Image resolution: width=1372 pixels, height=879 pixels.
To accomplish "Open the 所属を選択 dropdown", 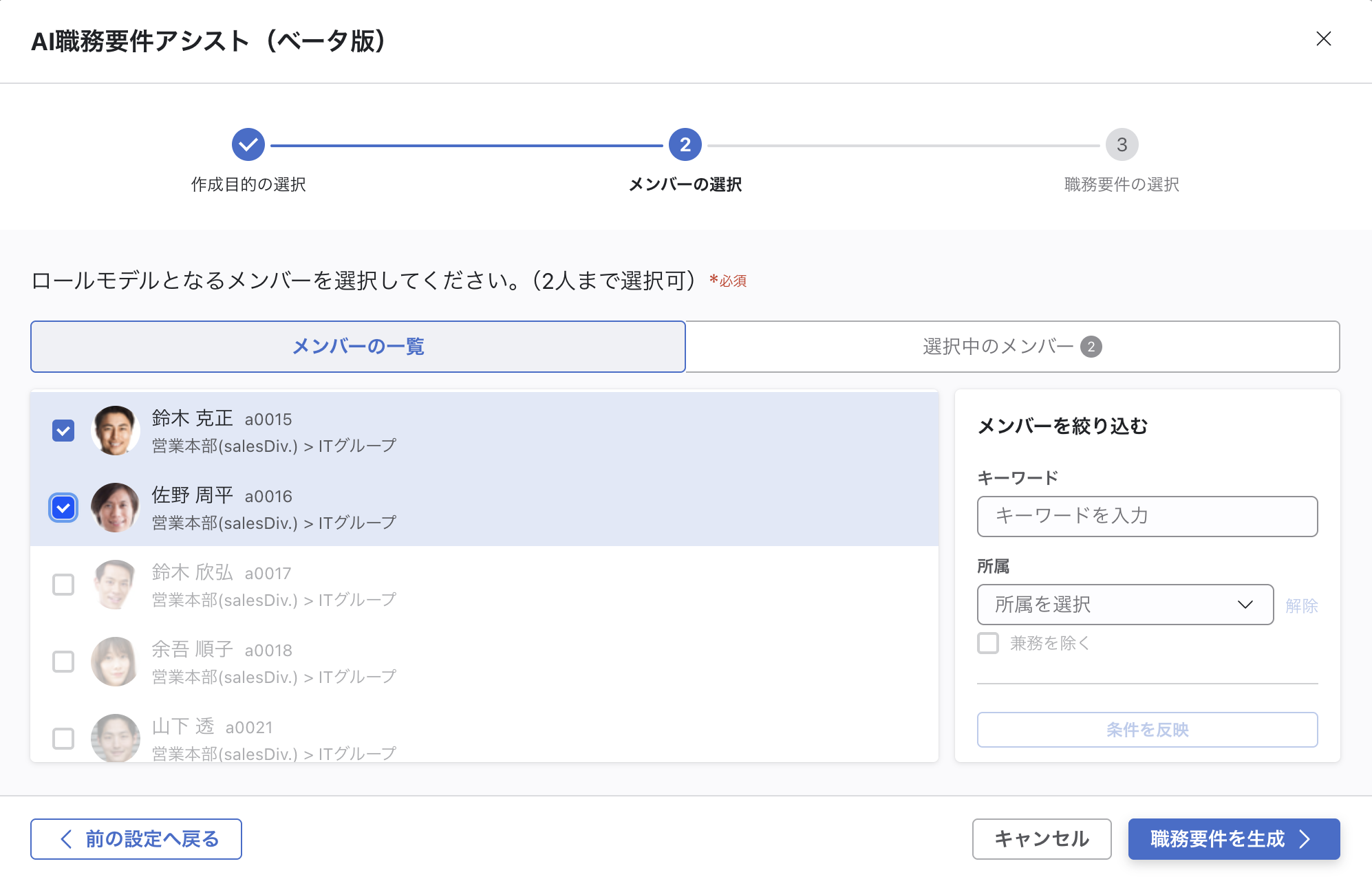I will point(1125,605).
